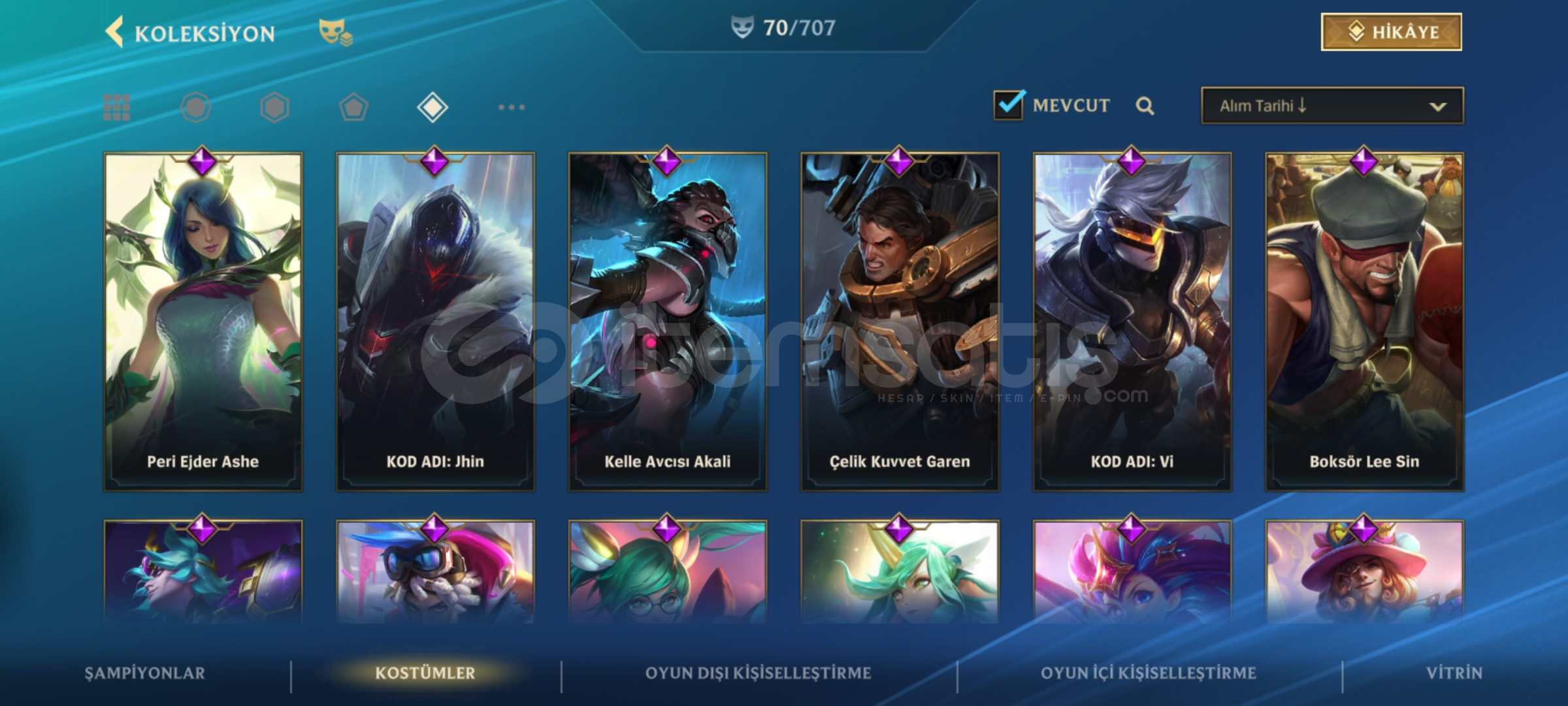The height and width of the screenshot is (706, 1568).
Task: Select the hexagon rarity filter icon
Action: pos(274,107)
